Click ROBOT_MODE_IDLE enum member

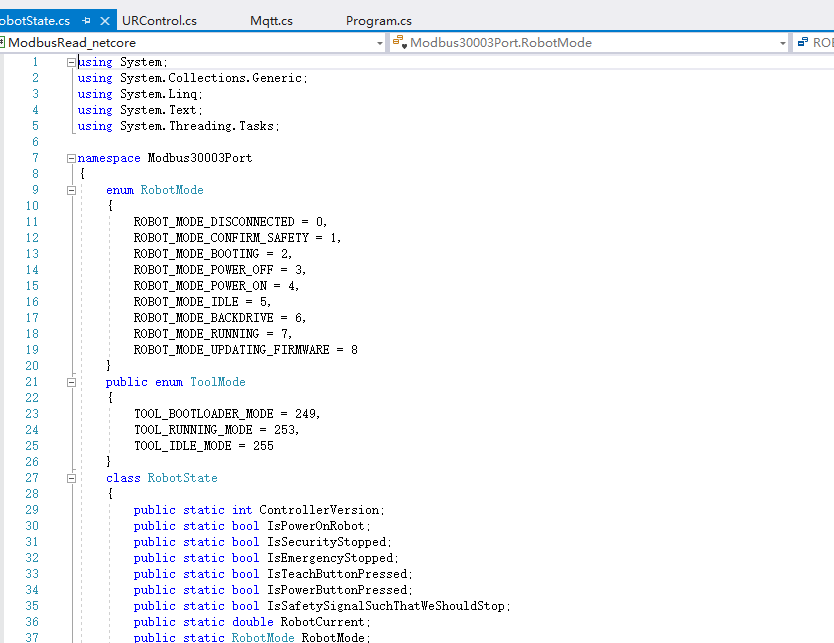(186, 302)
